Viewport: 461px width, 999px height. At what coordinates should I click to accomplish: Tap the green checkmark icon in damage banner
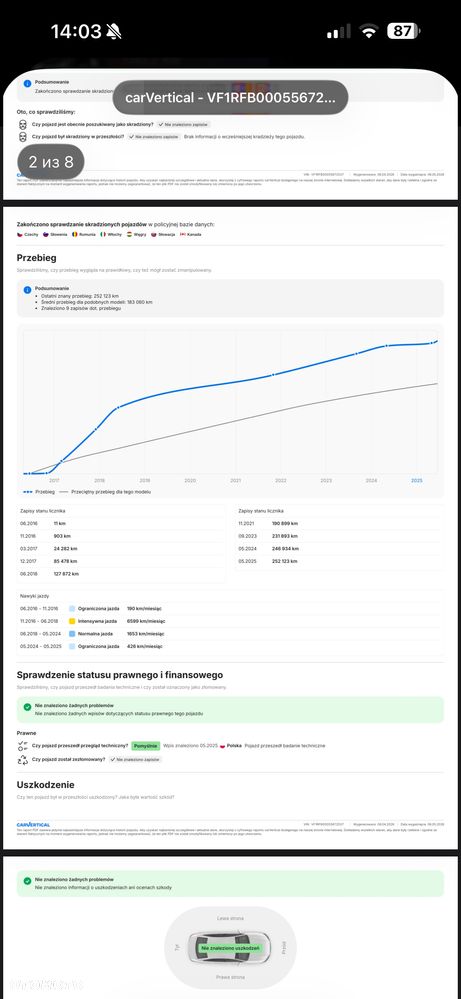coord(27,880)
